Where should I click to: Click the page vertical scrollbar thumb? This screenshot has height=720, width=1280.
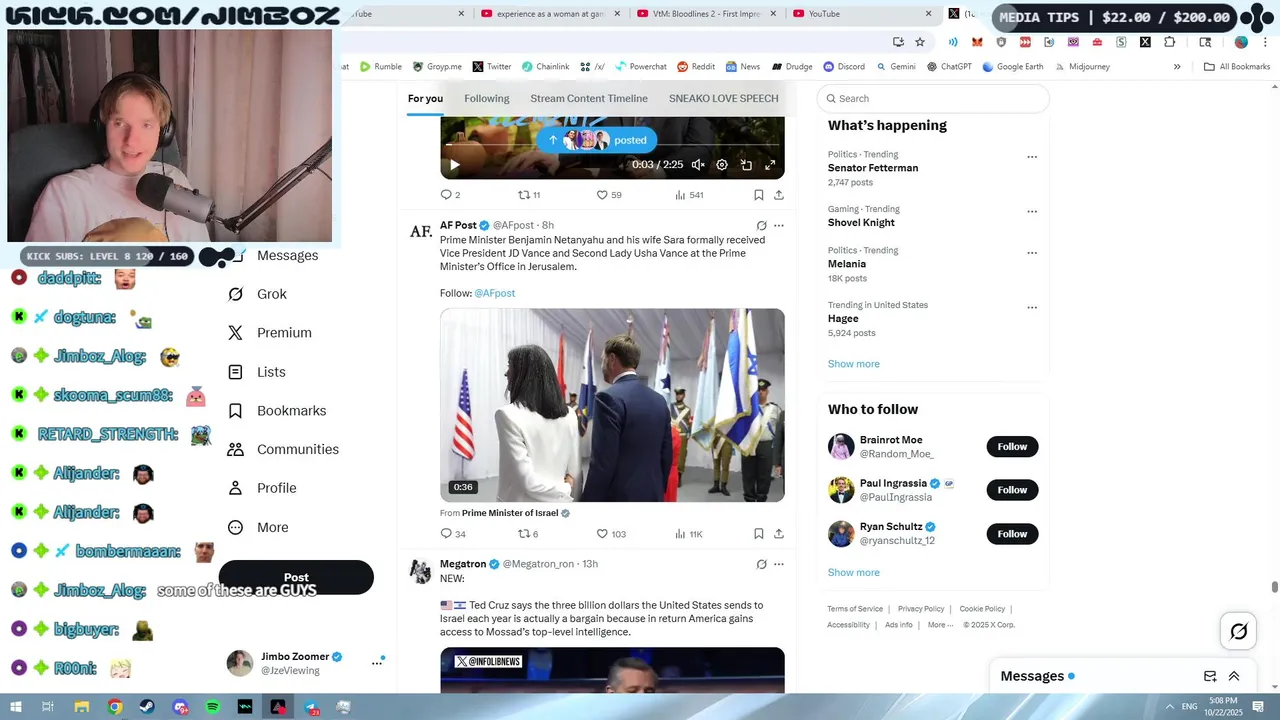(1274, 587)
